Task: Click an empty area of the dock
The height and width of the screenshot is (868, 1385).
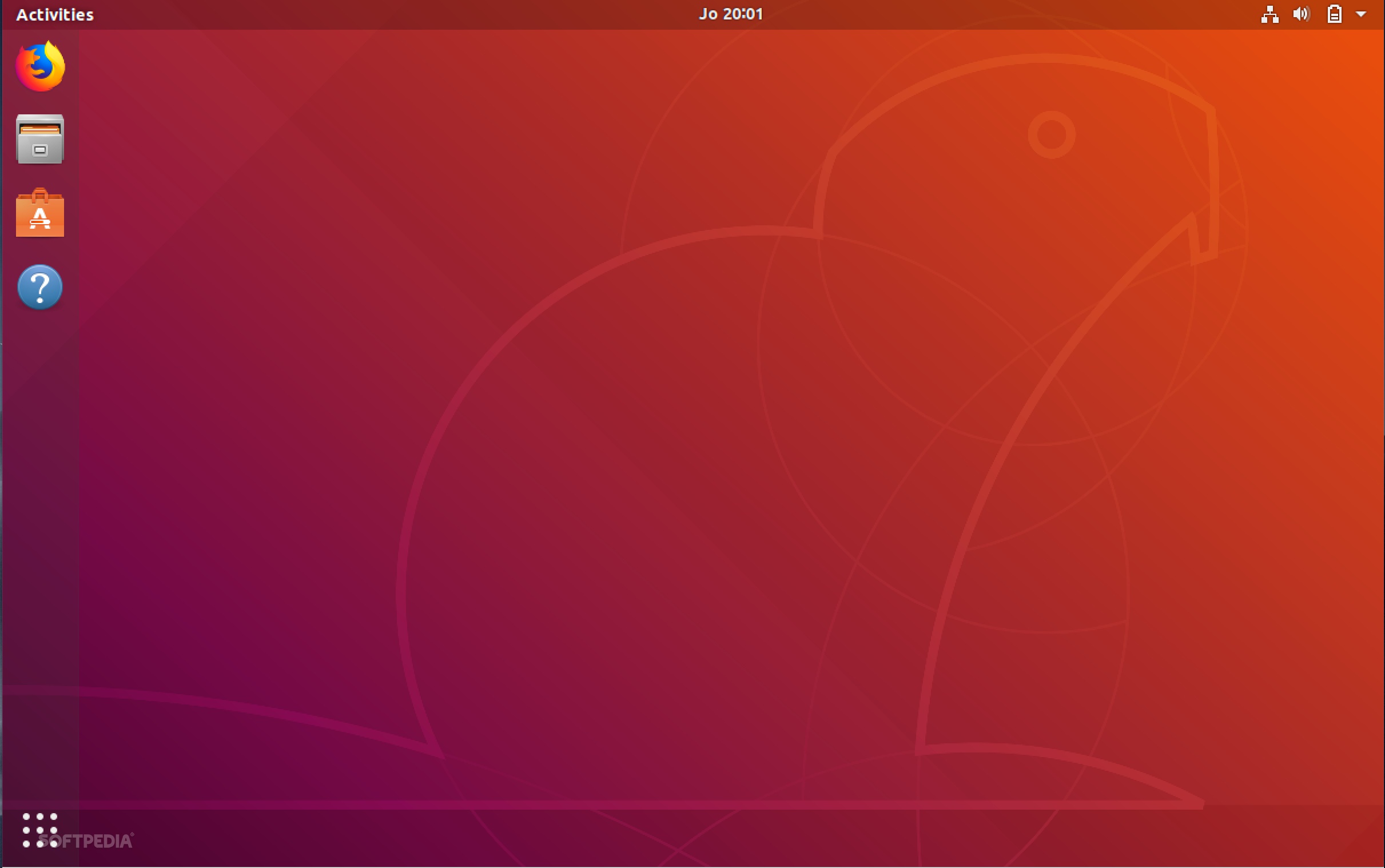Action: [39, 517]
